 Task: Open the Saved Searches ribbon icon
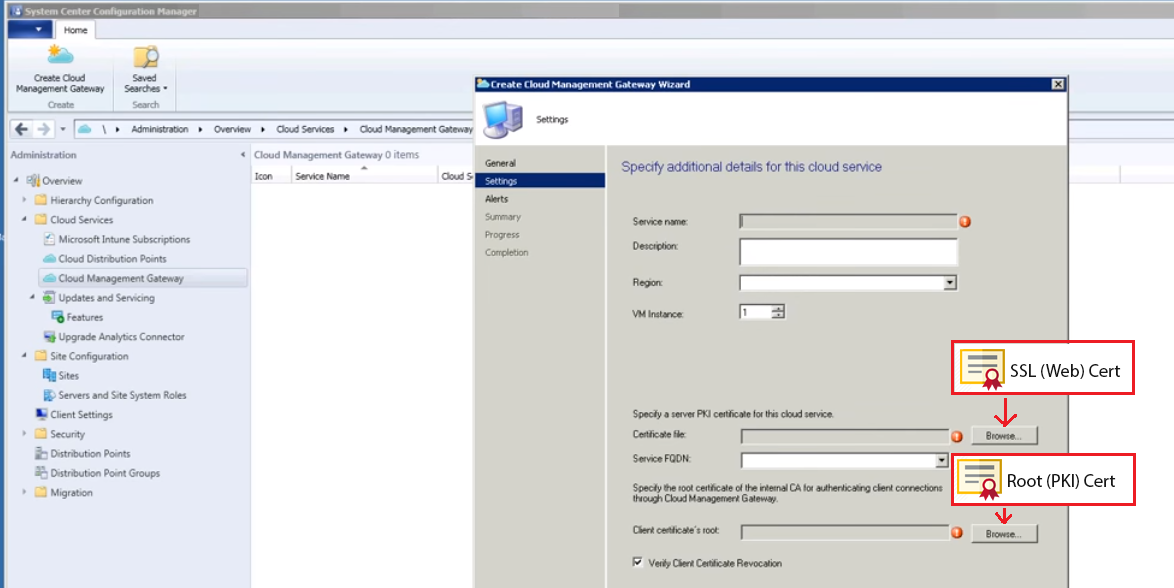tap(145, 57)
